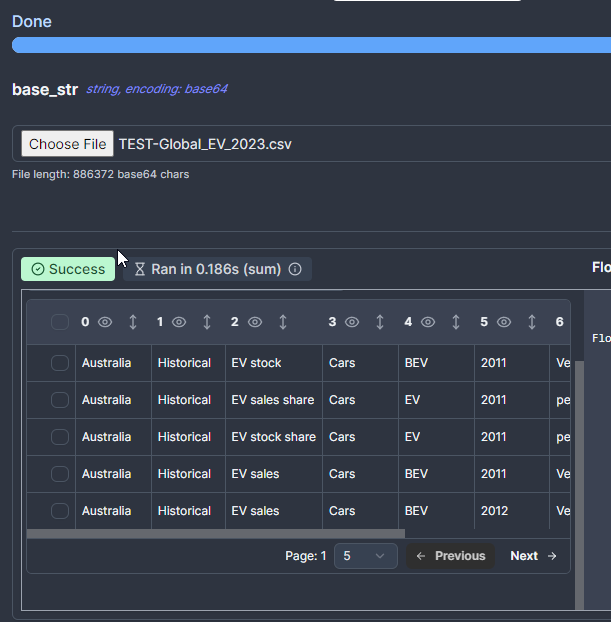Screen dimensions: 611x622
Task: Click the 'EV stock' cell
Action: point(274,363)
